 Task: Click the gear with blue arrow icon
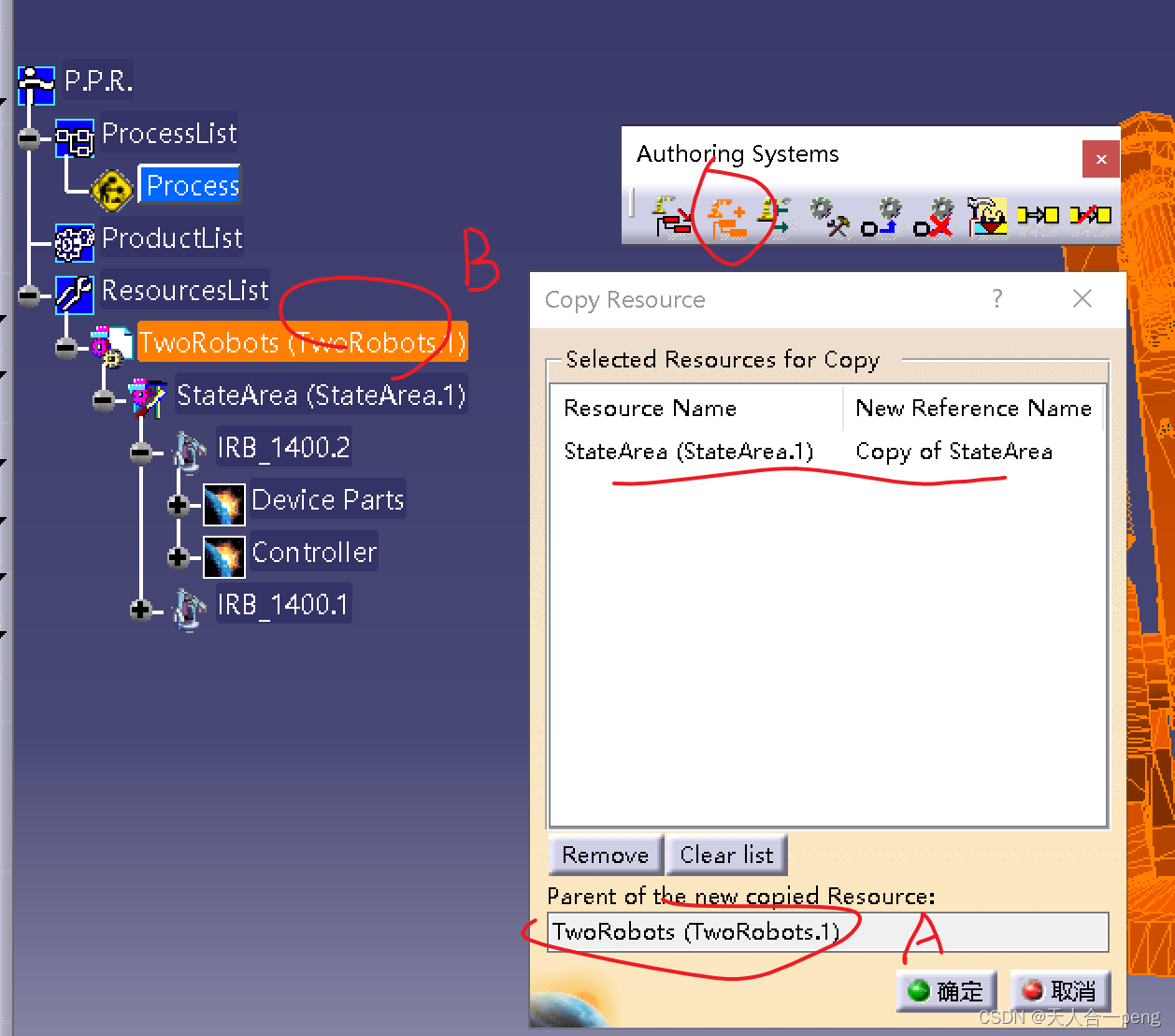881,217
